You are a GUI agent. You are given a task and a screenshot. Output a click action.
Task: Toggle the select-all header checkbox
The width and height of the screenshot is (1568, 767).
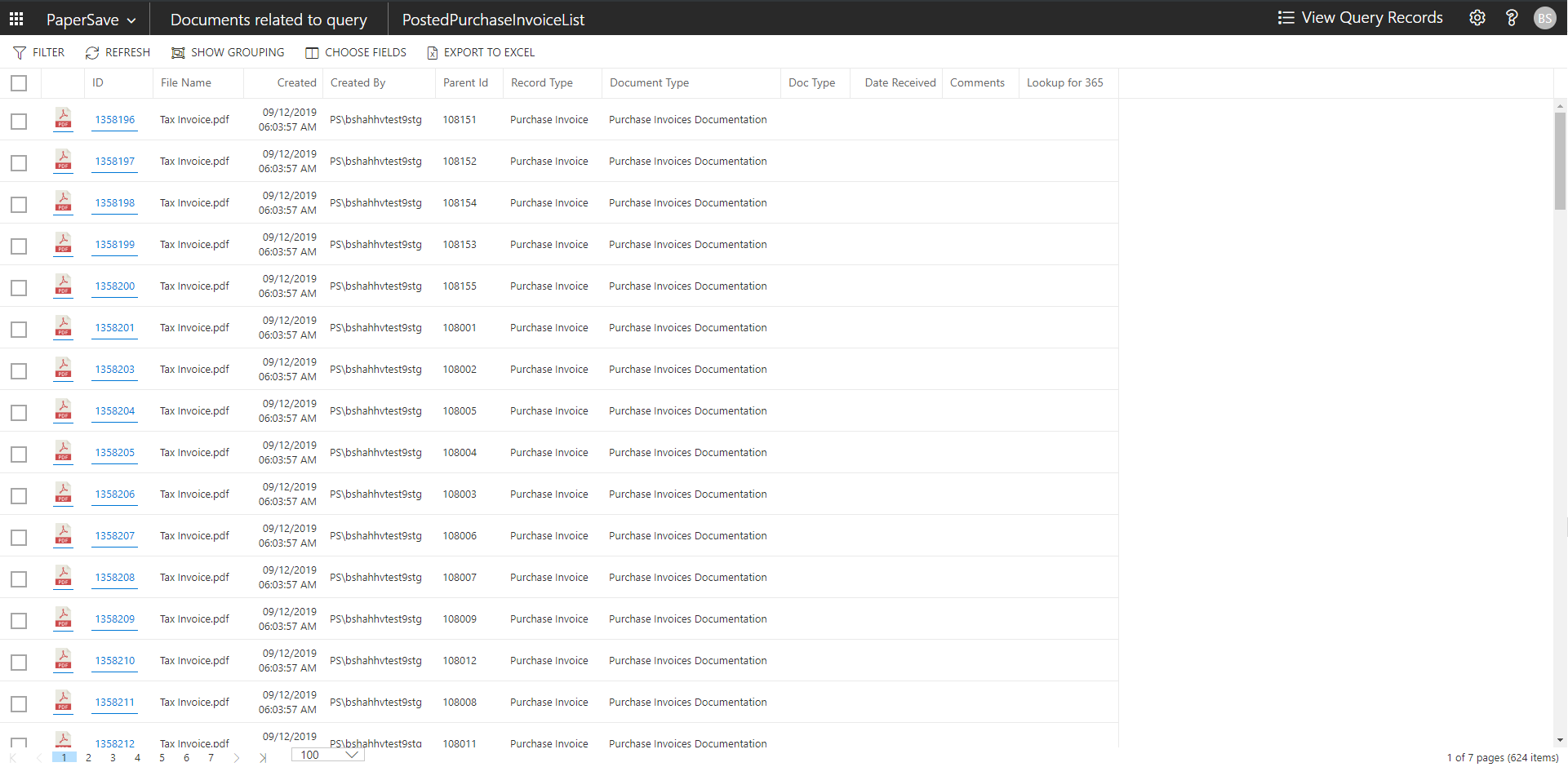coord(19,83)
